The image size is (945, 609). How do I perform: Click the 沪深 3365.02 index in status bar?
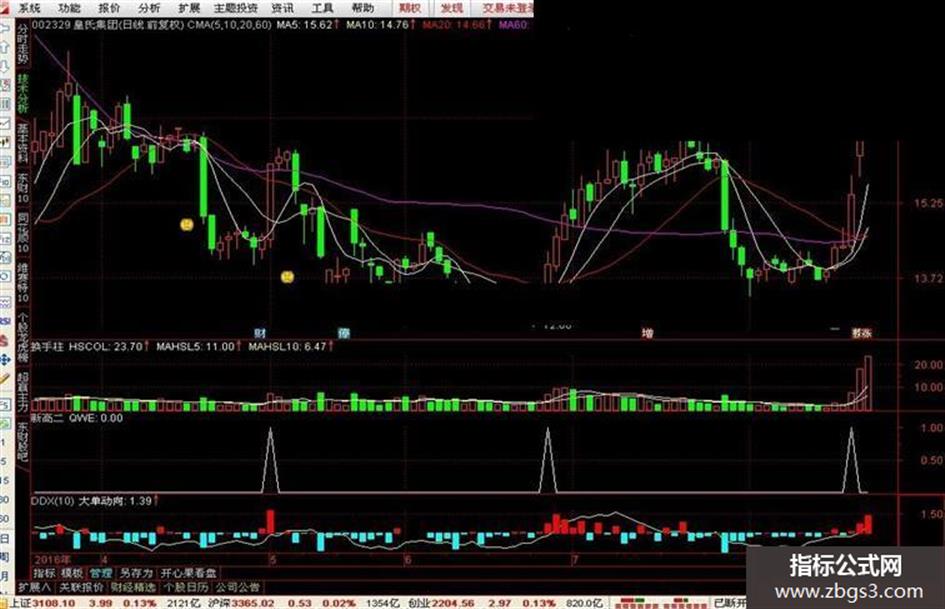coord(240,603)
